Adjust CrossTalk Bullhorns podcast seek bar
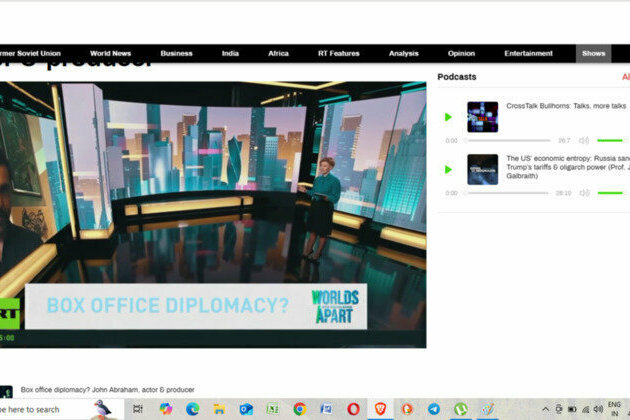This screenshot has width=630, height=420. 507,141
